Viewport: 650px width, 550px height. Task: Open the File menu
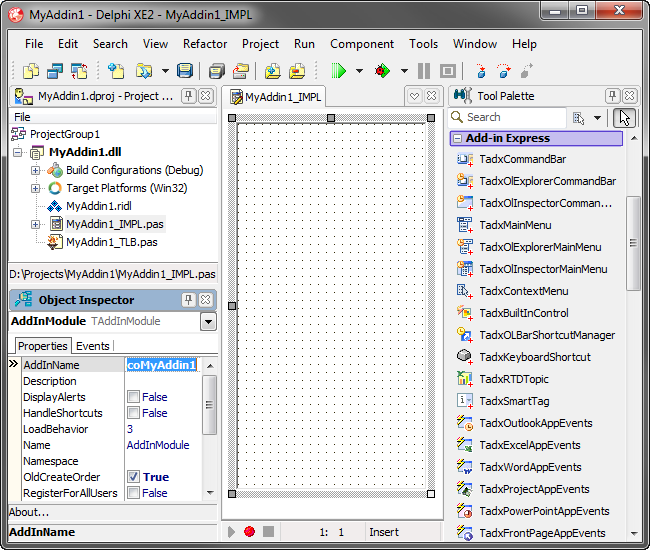click(34, 44)
